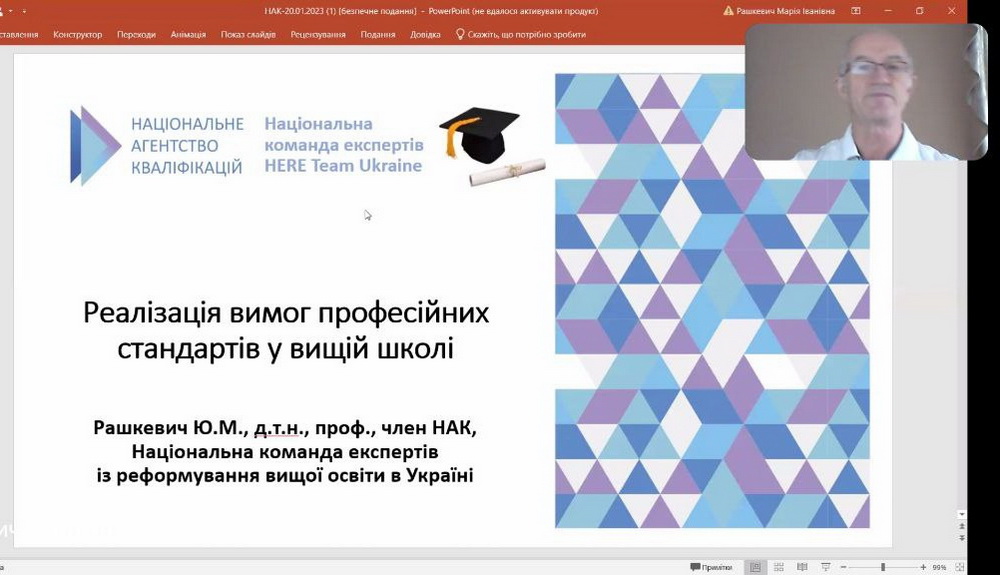Open the Показ слайдів tab
Image resolution: width=1000 pixels, height=575 pixels.
(x=248, y=34)
